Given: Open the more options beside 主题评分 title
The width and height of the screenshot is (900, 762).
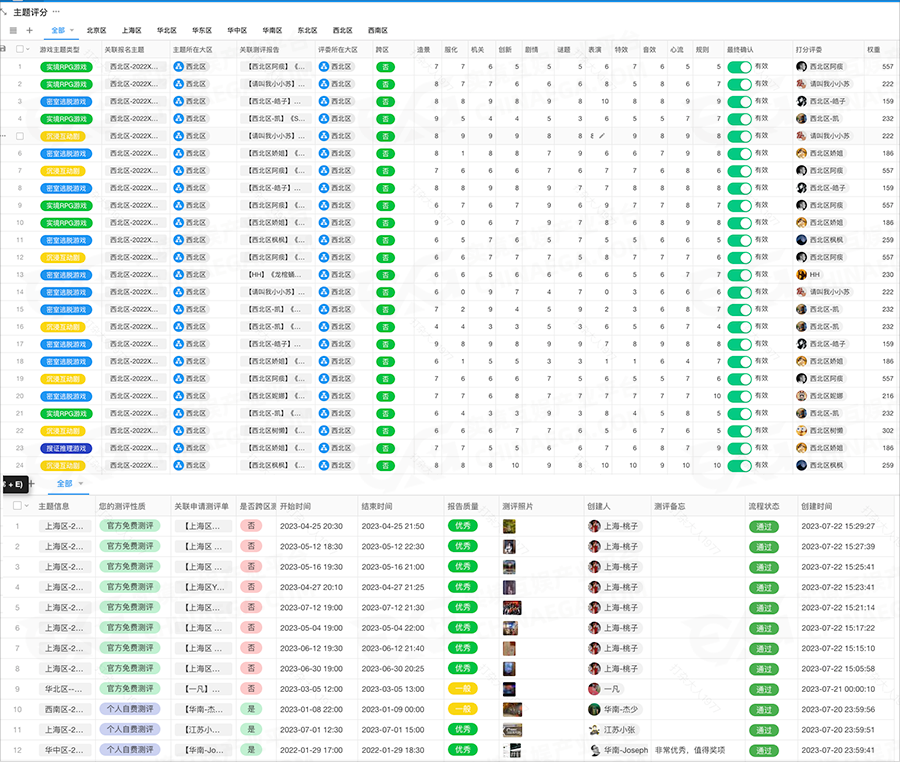Looking at the screenshot, I should (57, 11).
